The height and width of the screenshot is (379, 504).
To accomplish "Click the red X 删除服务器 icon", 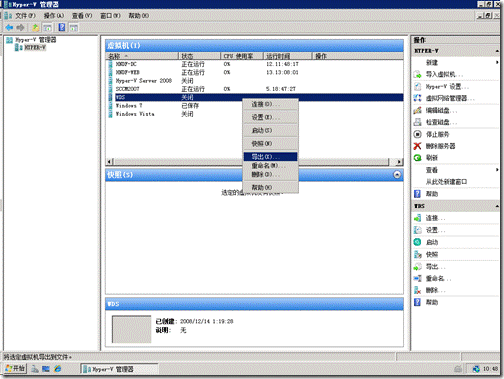I will click(417, 146).
